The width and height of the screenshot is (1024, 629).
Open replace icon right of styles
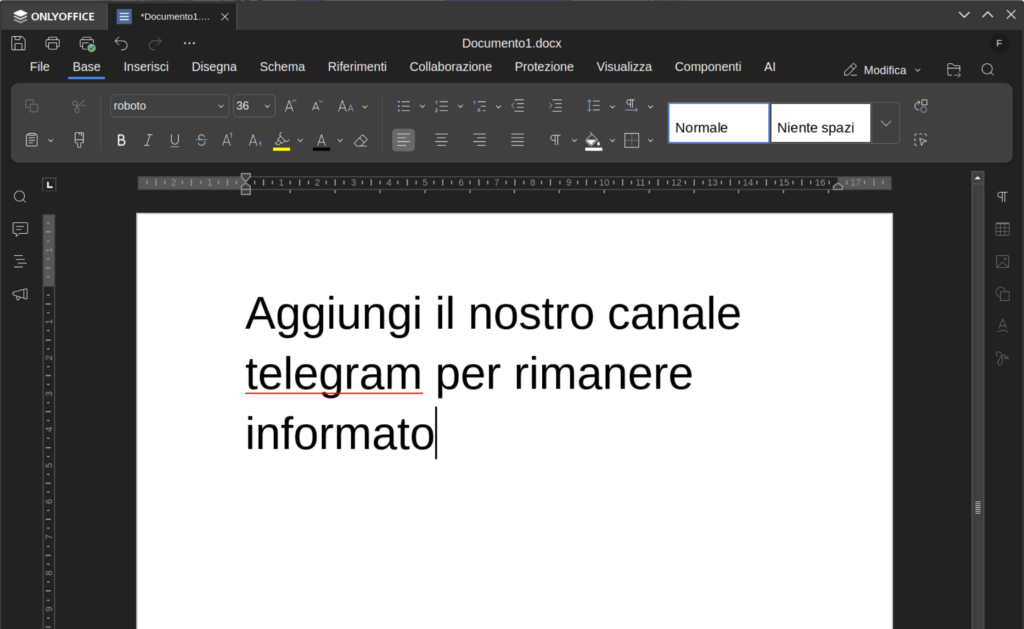(x=921, y=106)
